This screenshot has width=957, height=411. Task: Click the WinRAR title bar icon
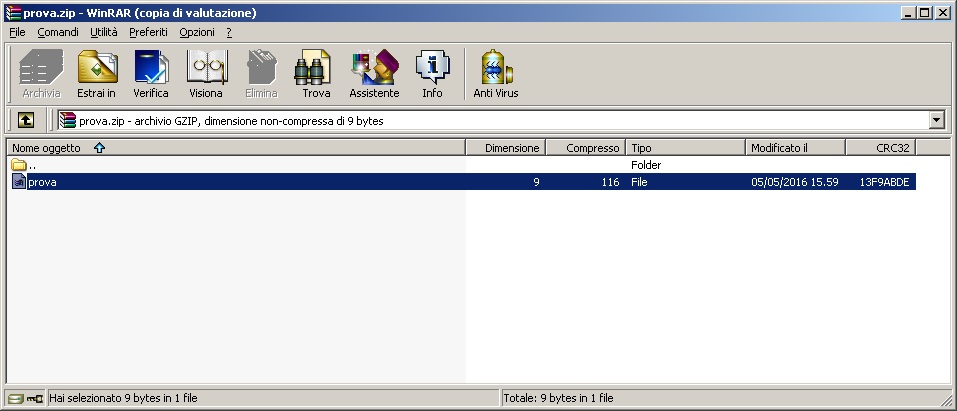13,13
